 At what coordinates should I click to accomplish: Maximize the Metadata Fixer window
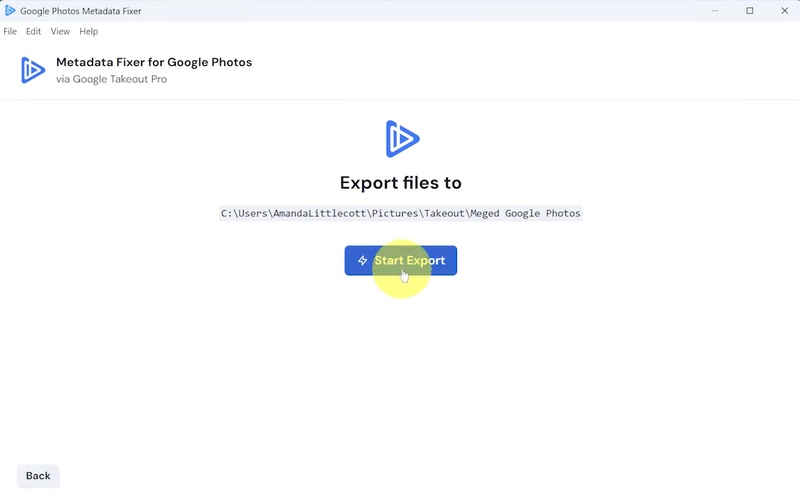tap(749, 10)
